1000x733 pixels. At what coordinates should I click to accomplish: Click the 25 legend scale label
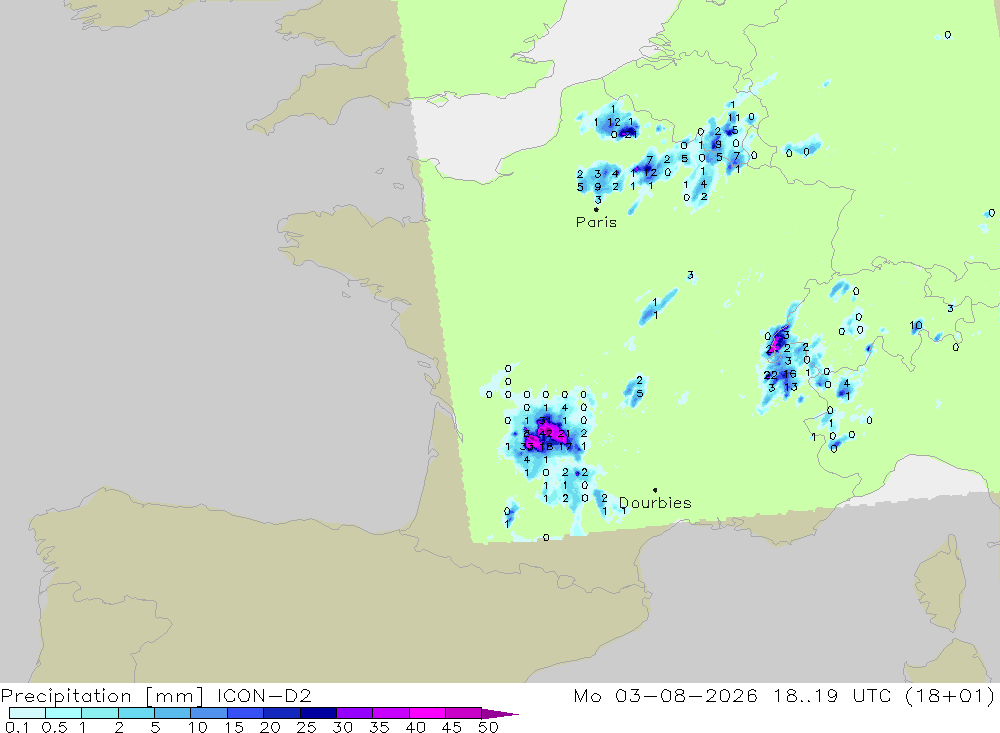[x=306, y=727]
